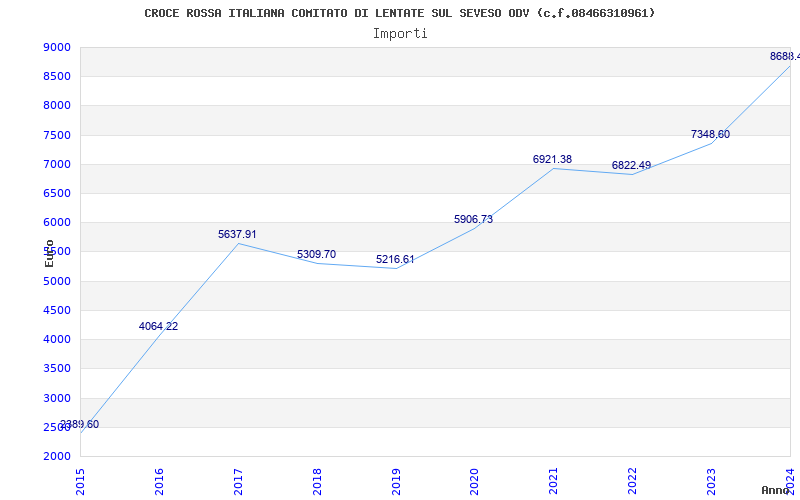
Task: Click the chart title 'CROCE ROSSA ITALIANA COMITATO DI LENTATE'
Action: (x=284, y=13)
